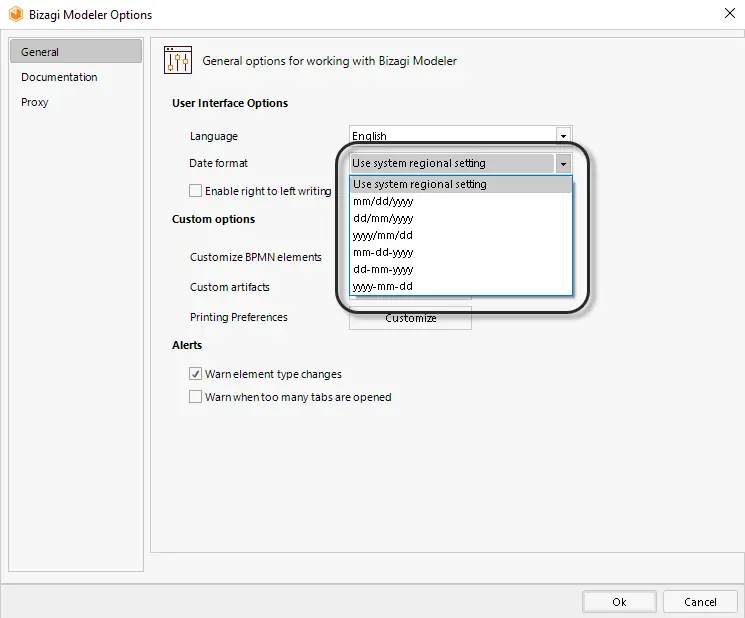Select the dd/mm/yyyy date format

click(x=460, y=219)
